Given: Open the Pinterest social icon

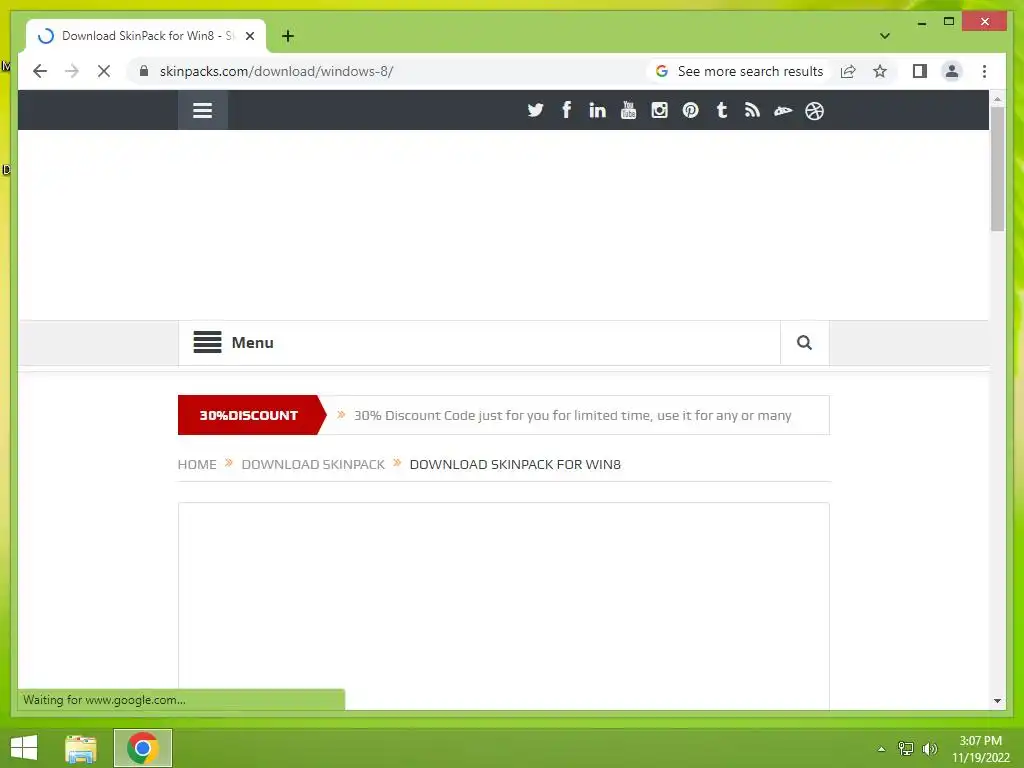Looking at the screenshot, I should pos(690,110).
